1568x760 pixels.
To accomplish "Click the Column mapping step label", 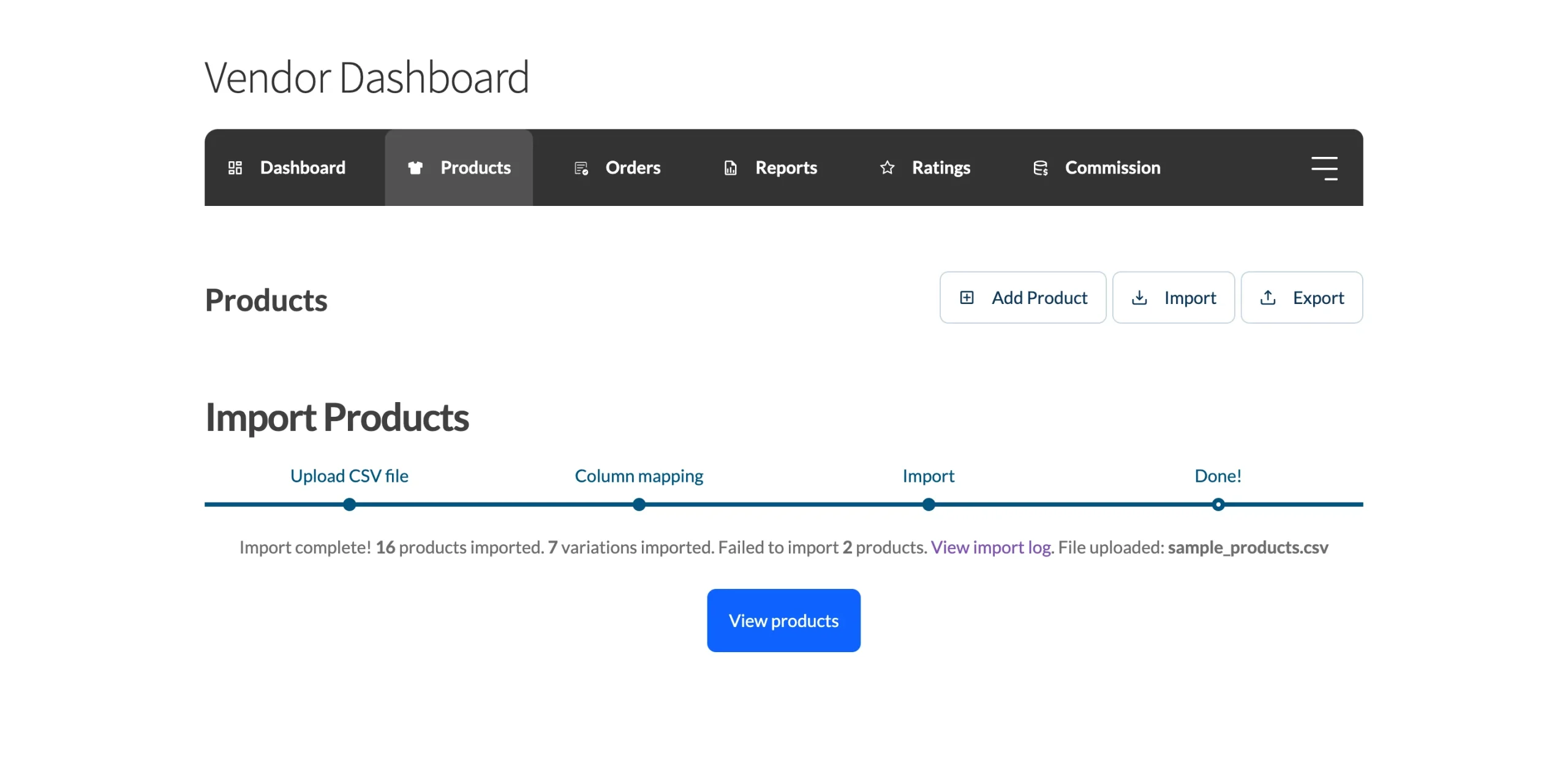I will click(639, 476).
